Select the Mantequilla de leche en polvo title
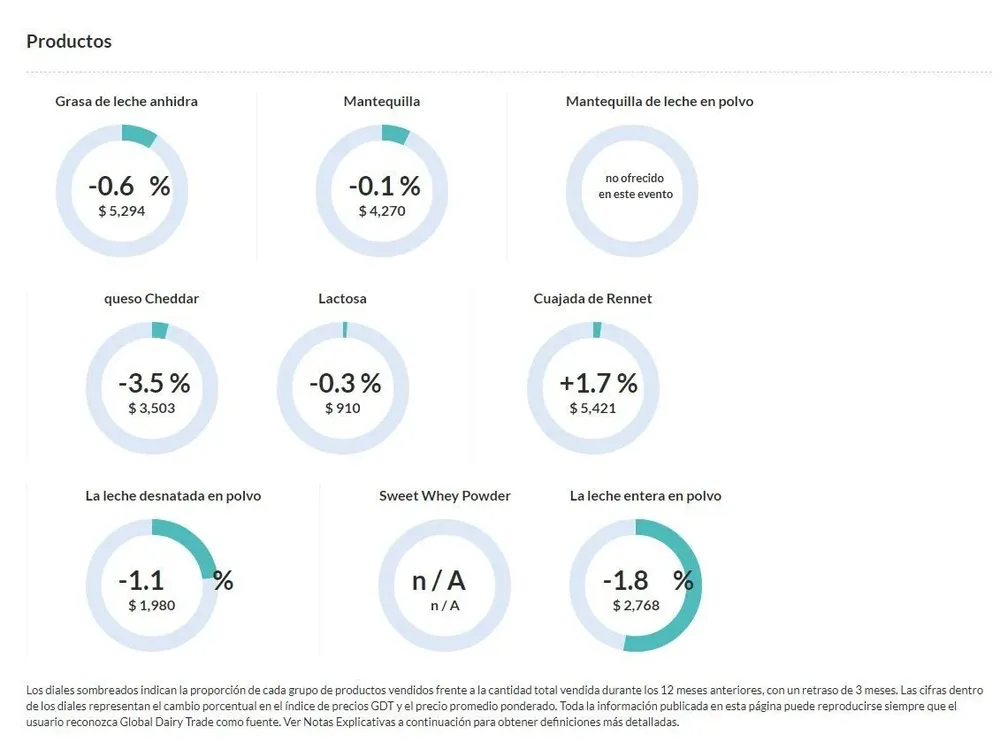 coord(659,101)
